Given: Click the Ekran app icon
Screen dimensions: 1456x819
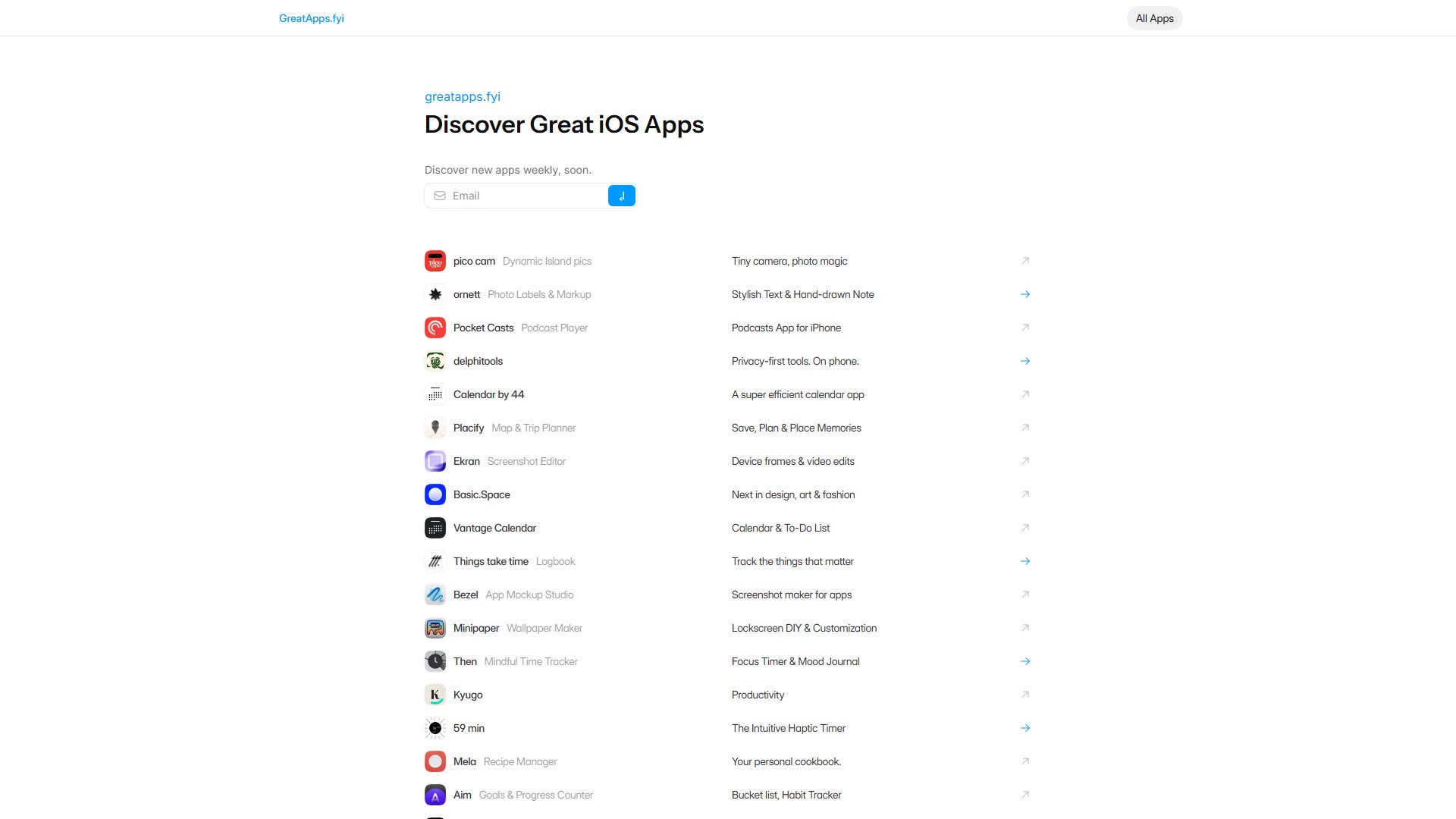Looking at the screenshot, I should click(435, 461).
